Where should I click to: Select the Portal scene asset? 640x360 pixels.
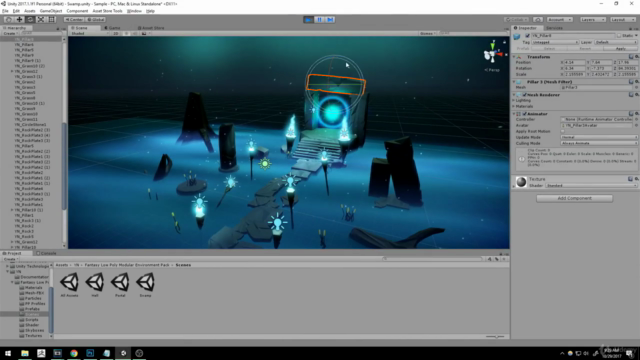point(120,284)
